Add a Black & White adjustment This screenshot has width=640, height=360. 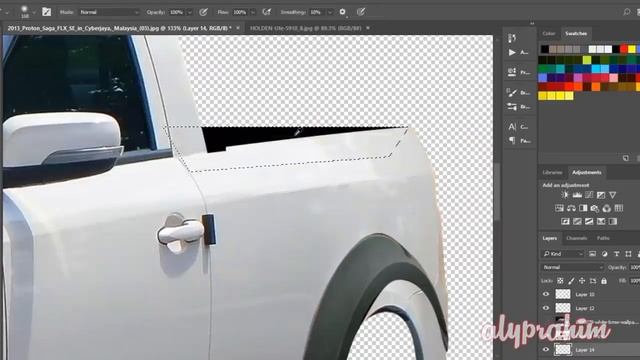[583, 208]
